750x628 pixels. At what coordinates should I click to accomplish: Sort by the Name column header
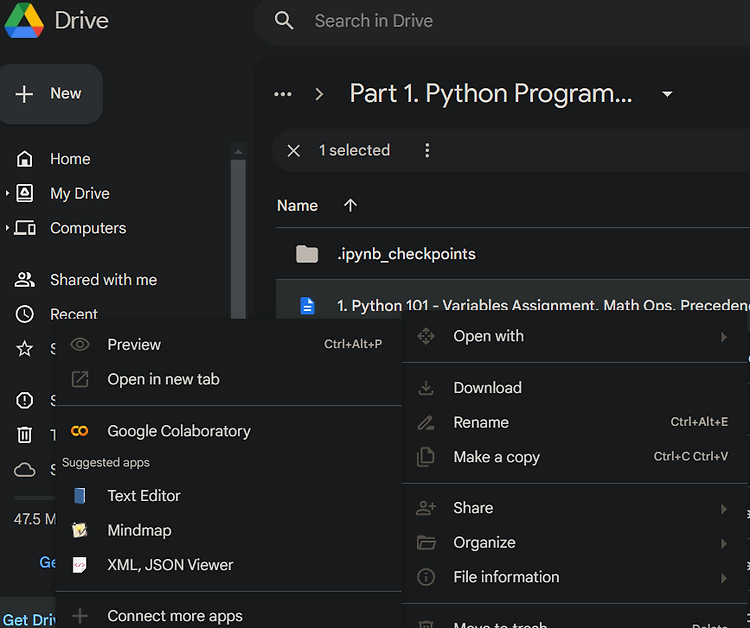(x=298, y=206)
